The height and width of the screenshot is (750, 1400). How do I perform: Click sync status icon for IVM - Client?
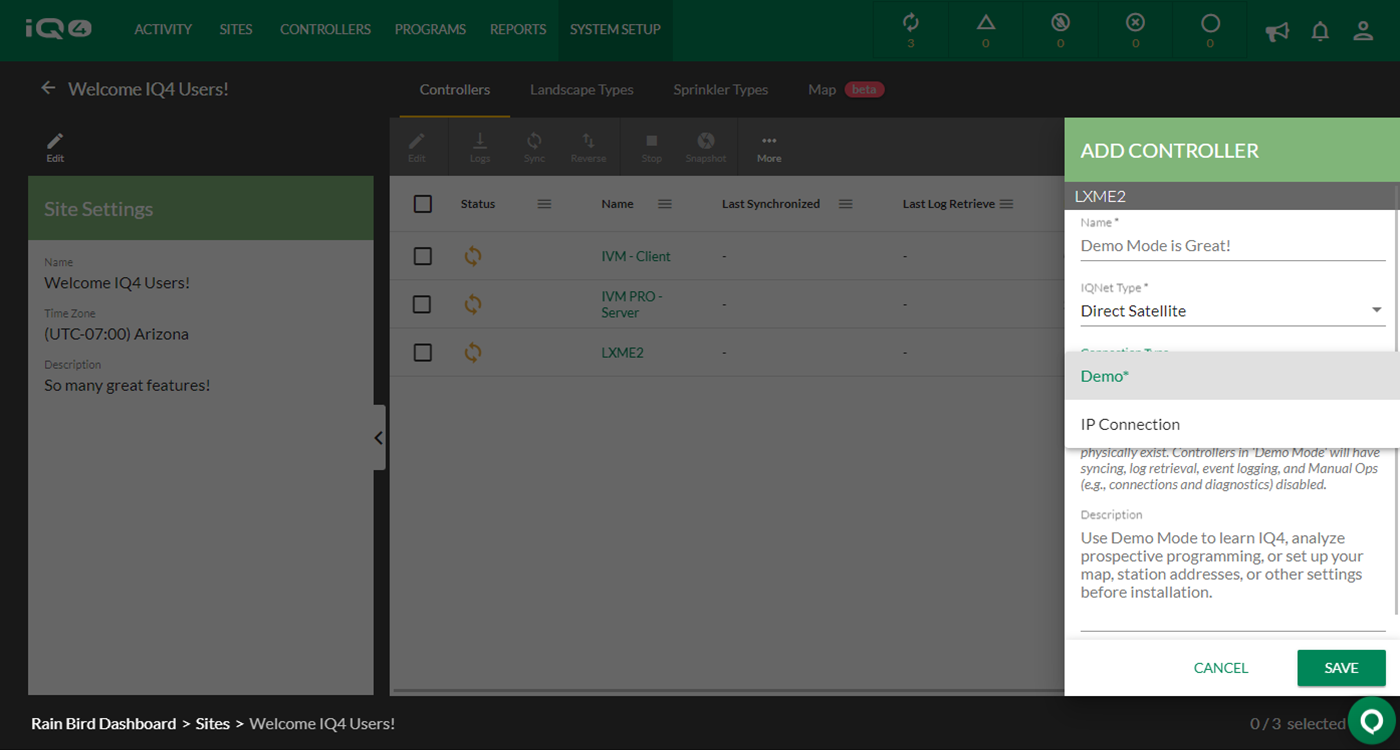click(x=473, y=256)
